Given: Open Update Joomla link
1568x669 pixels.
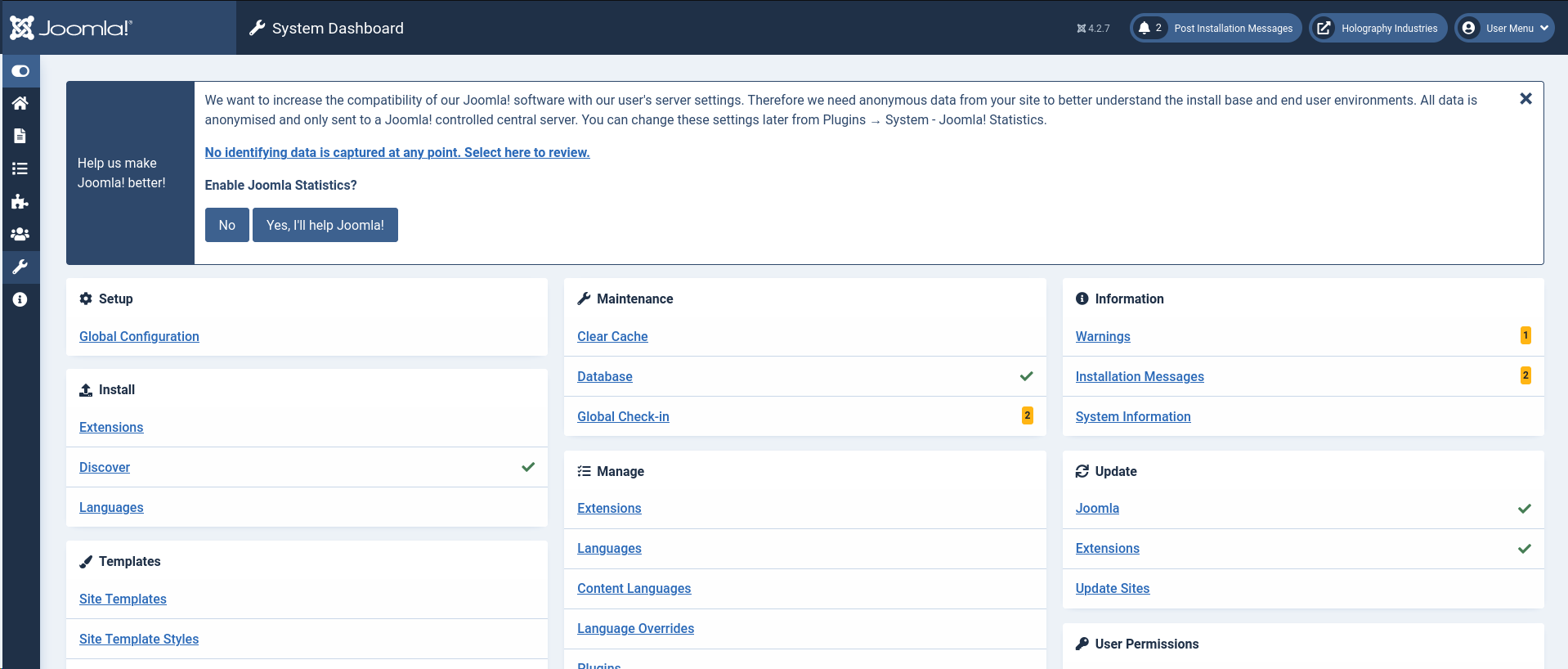Looking at the screenshot, I should point(1097,508).
